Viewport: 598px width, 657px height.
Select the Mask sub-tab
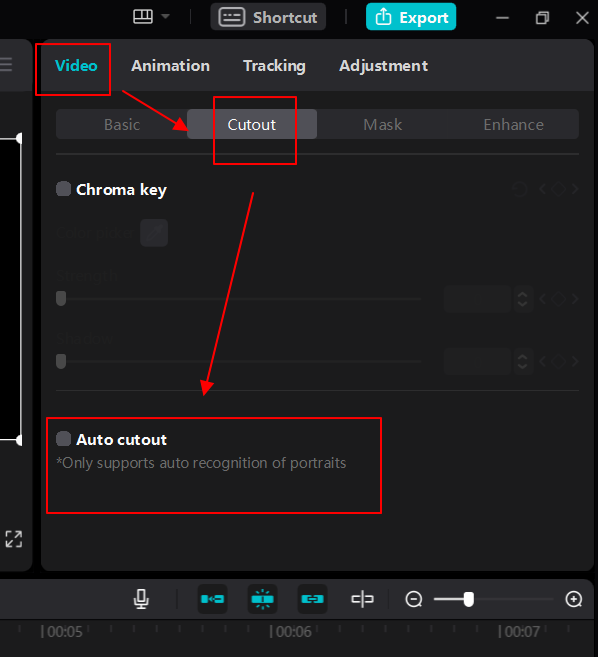point(382,124)
